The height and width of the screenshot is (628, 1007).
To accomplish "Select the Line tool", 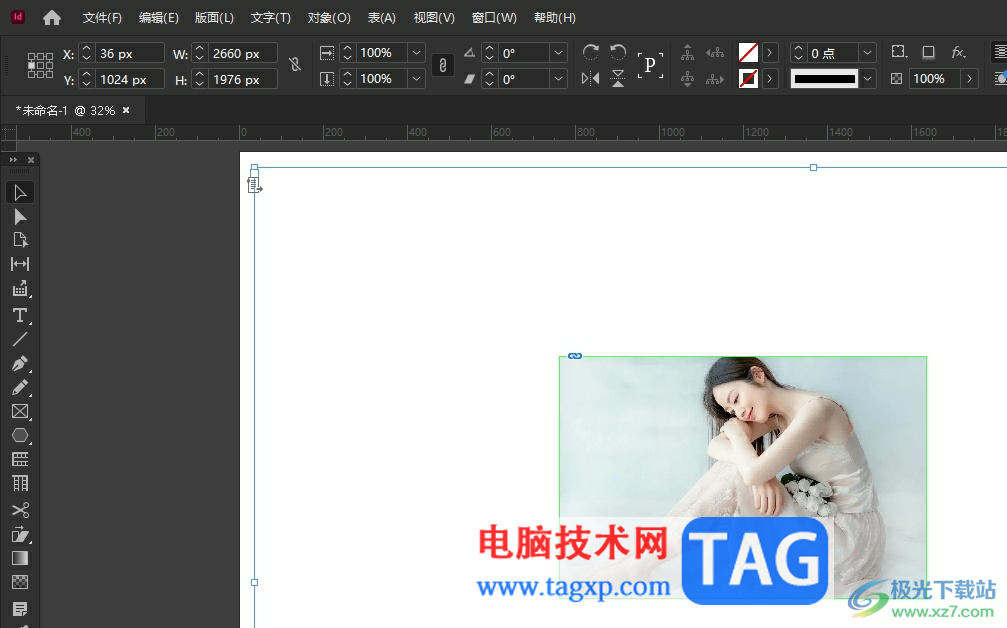I will 19,339.
